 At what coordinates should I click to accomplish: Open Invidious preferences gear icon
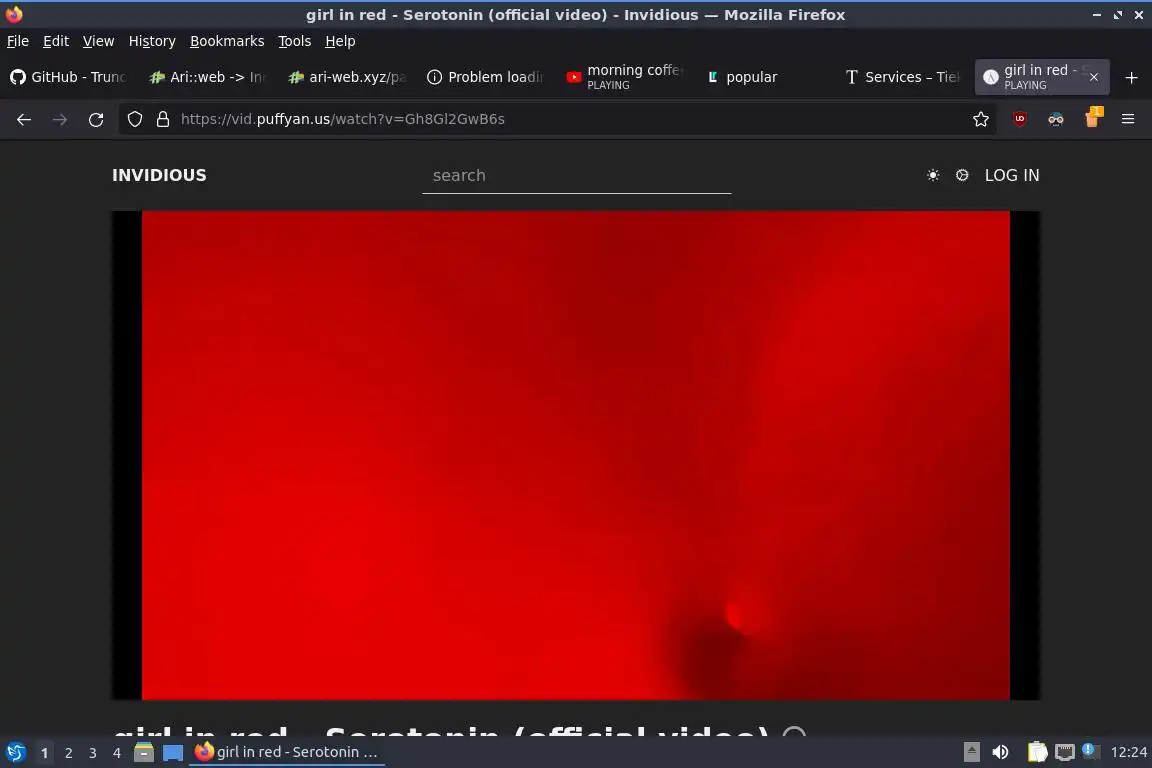[x=962, y=175]
